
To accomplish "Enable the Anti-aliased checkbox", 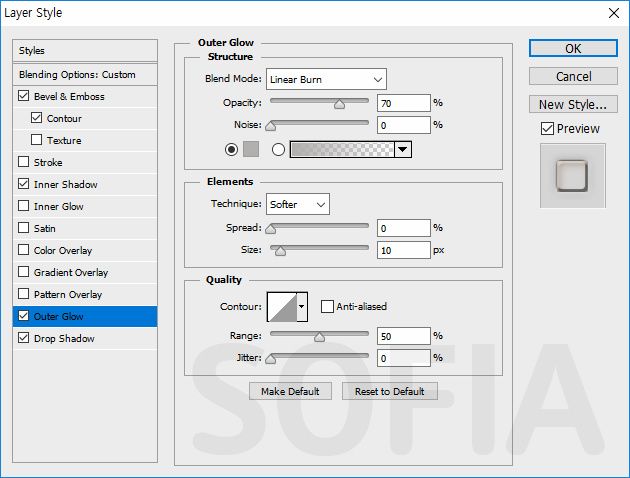I will (327, 306).
